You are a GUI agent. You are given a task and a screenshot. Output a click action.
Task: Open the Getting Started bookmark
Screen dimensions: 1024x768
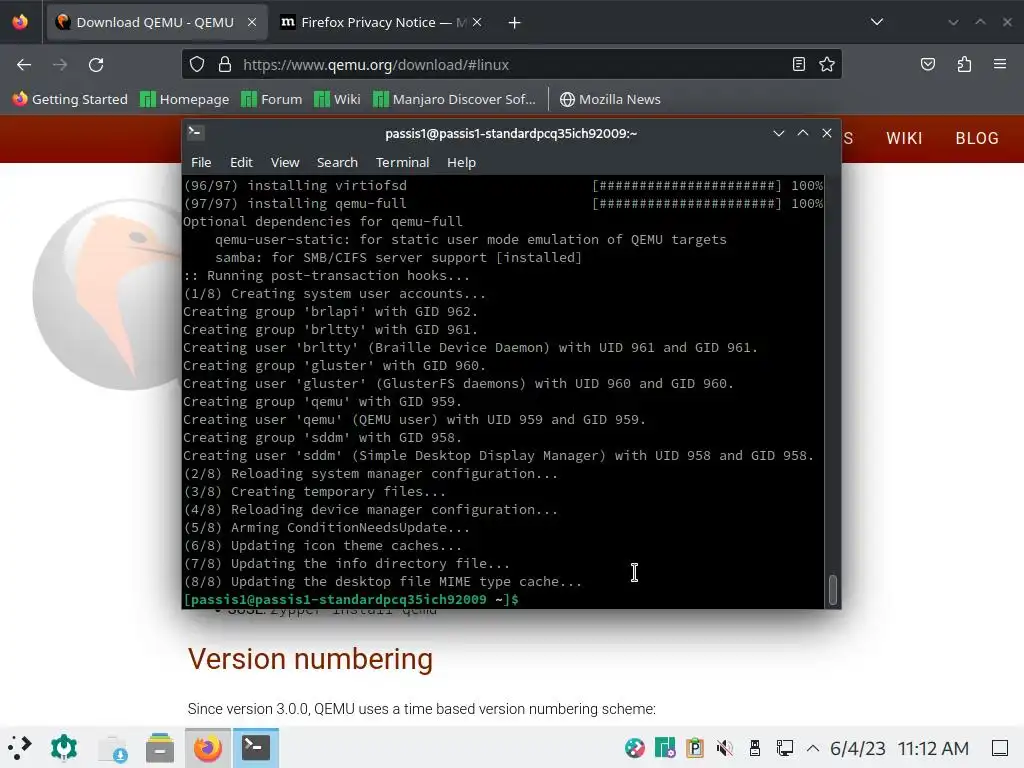coord(71,99)
